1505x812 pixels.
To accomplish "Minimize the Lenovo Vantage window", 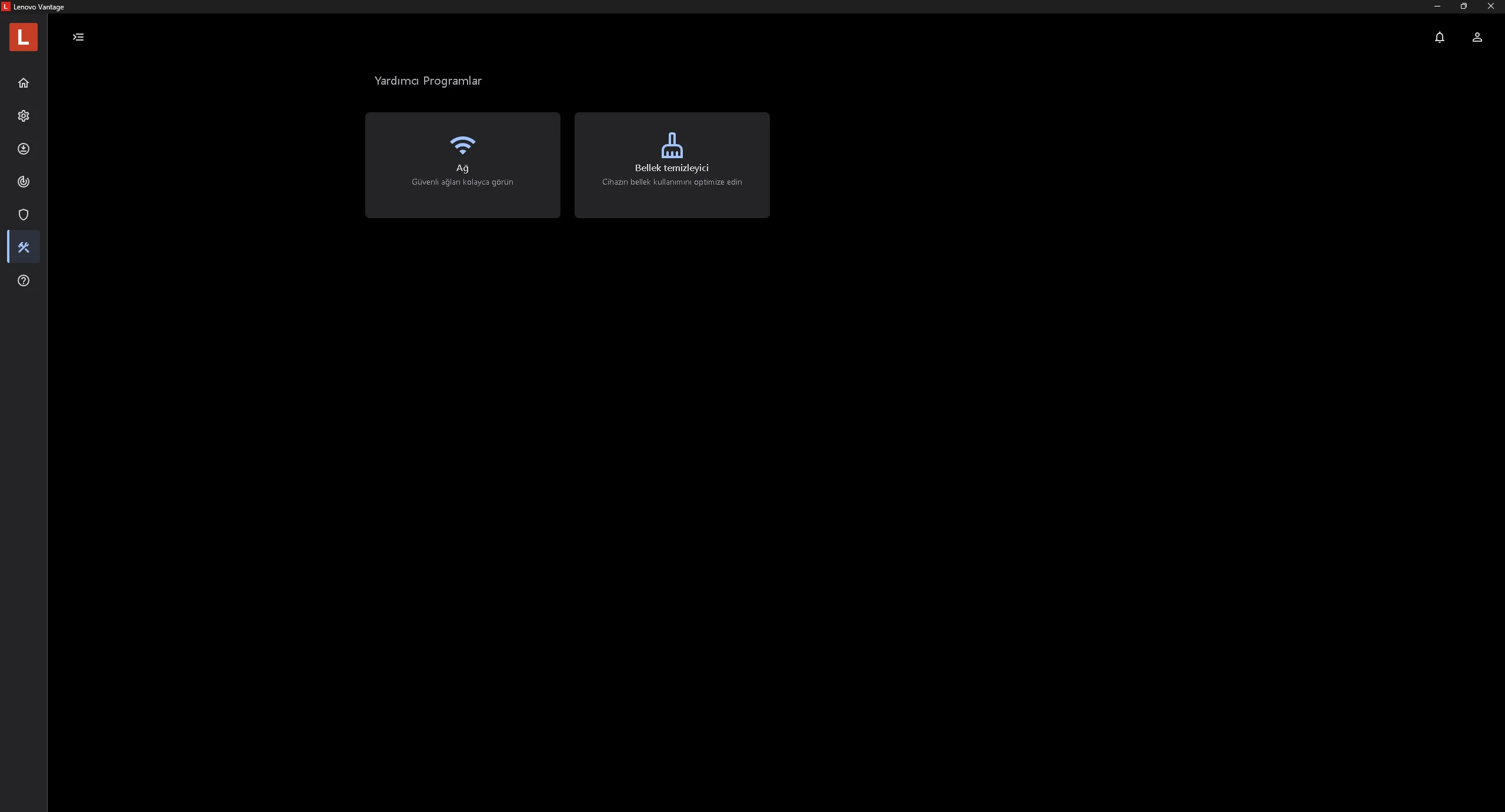I will pyautogui.click(x=1437, y=6).
